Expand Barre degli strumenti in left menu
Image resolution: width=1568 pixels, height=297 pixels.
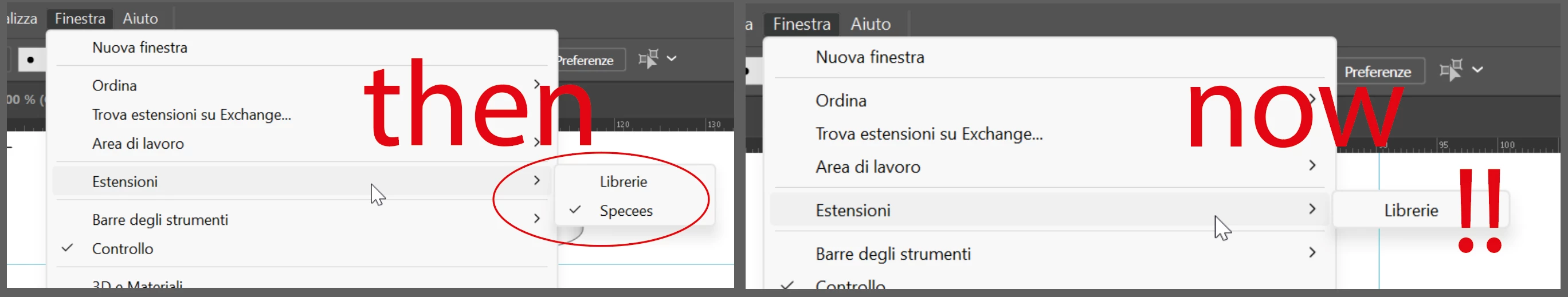302,219
